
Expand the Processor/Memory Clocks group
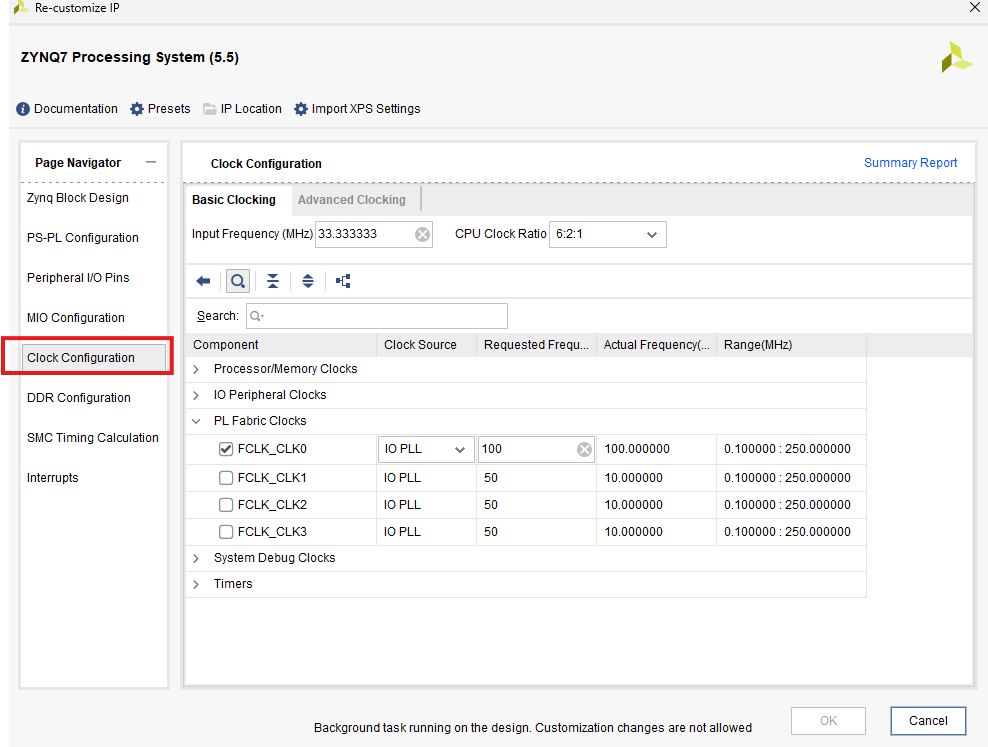pos(196,369)
